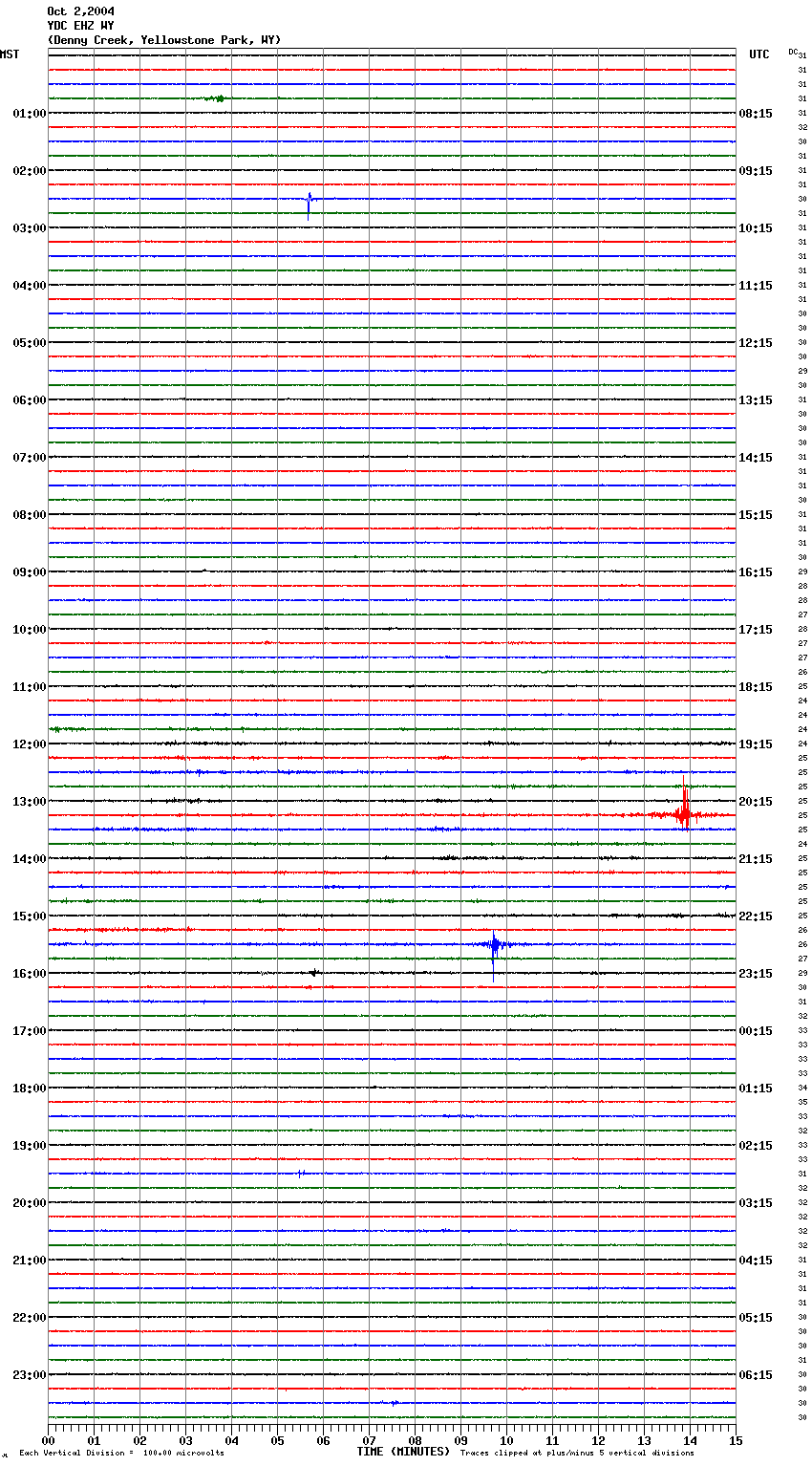Viewport: 812px width, 1466px height.
Task: Select the '02:00' MST hour label
Action: (x=29, y=171)
